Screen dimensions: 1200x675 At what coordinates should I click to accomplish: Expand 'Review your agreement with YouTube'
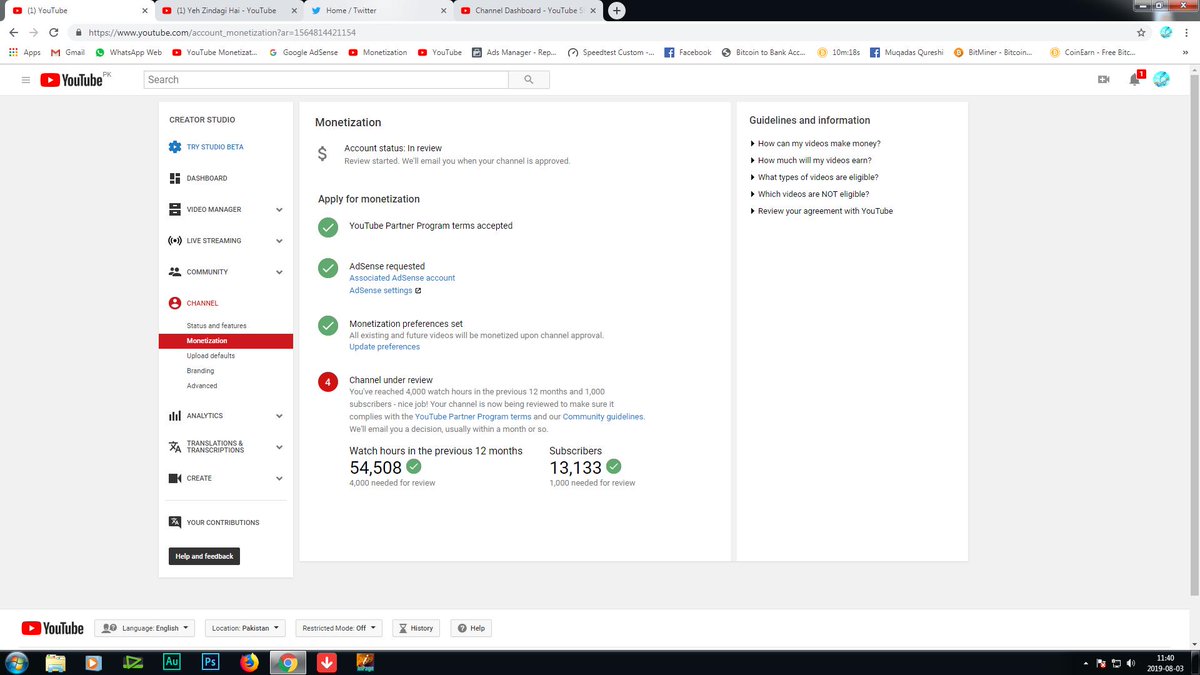pyautogui.click(x=821, y=211)
